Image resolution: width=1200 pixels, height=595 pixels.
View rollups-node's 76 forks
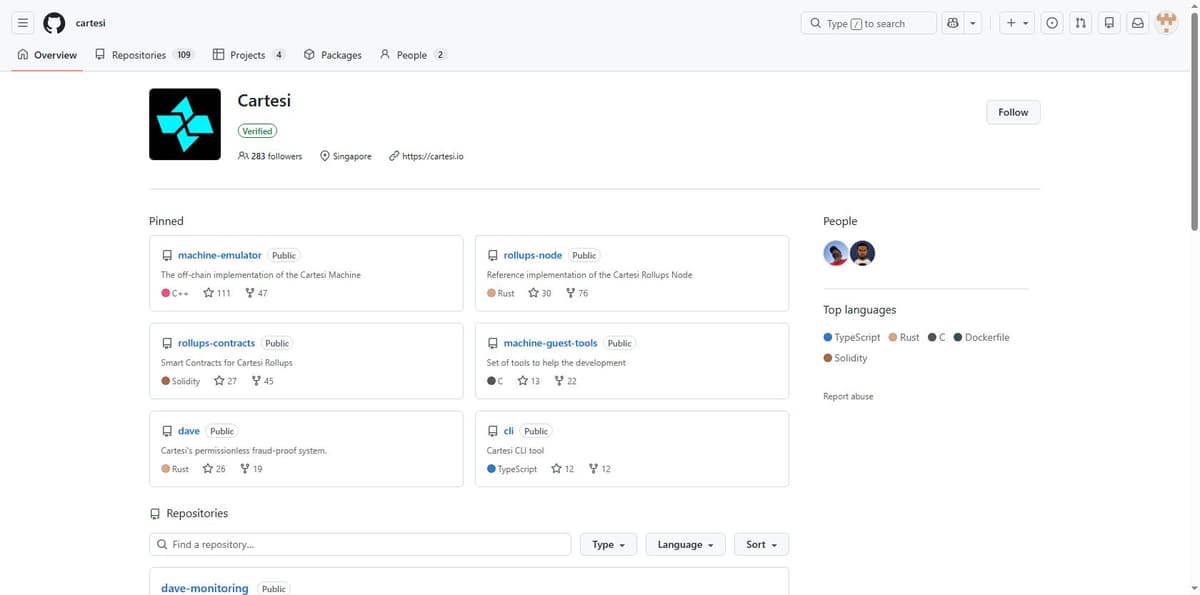(x=577, y=293)
